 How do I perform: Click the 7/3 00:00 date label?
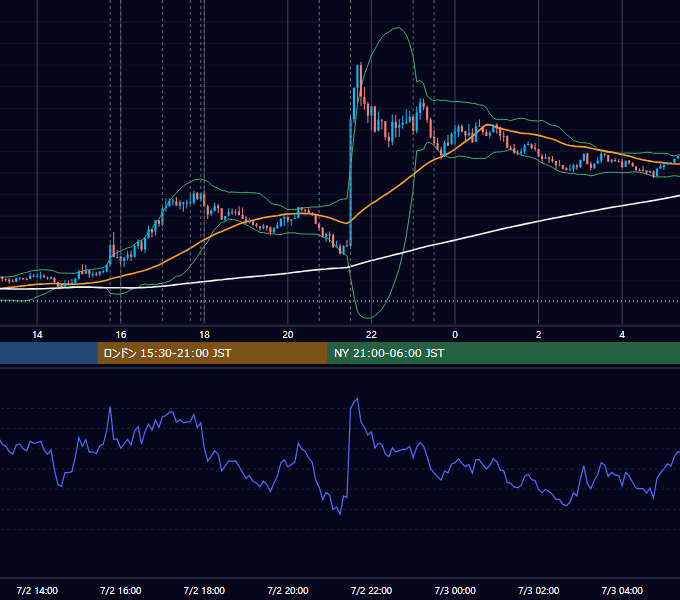455,590
